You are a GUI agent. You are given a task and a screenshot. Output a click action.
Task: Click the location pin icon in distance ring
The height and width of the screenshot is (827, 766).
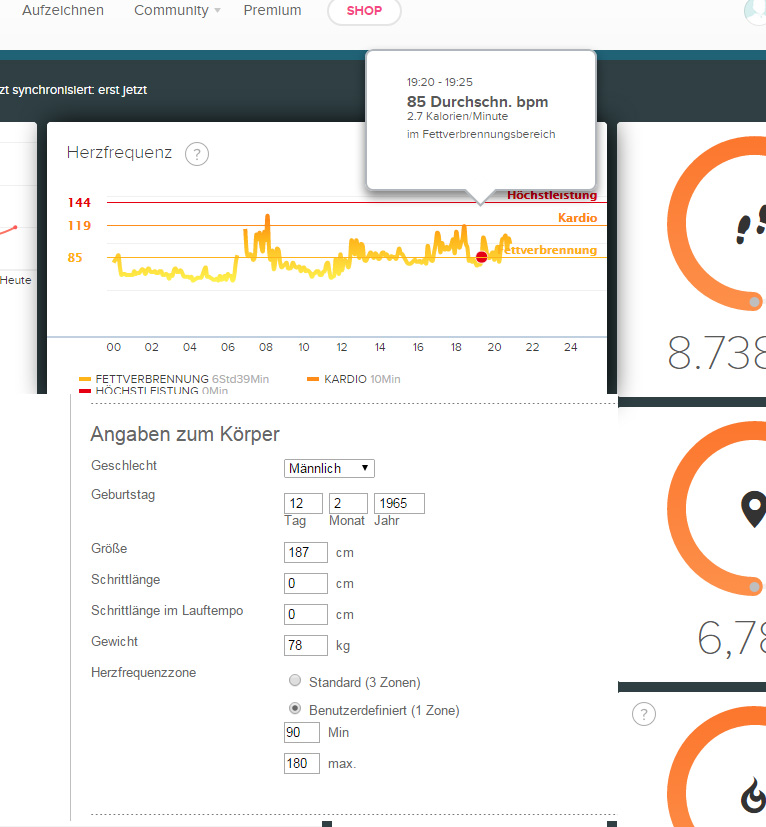754,509
